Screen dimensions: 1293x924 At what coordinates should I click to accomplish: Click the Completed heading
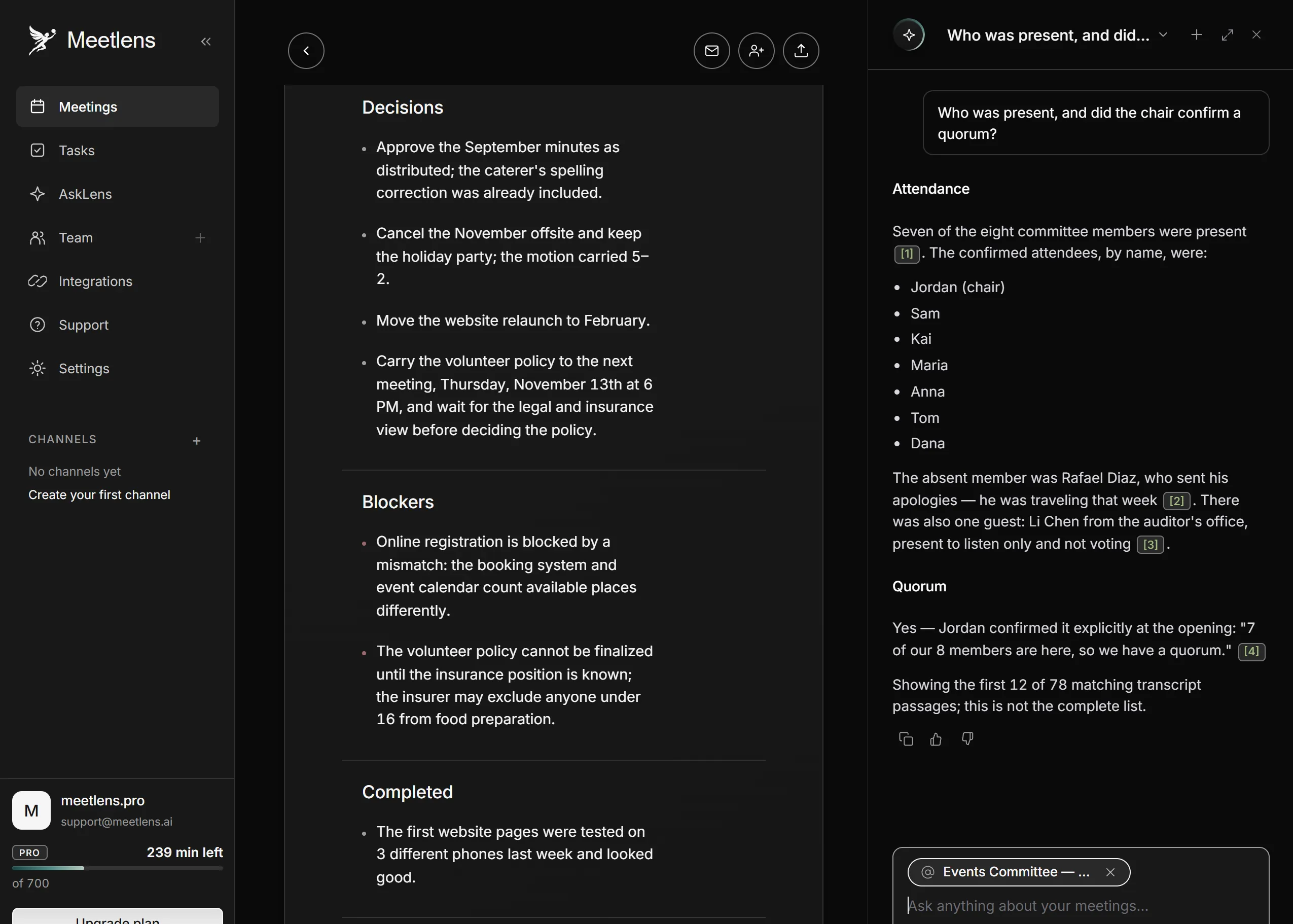pos(407,792)
